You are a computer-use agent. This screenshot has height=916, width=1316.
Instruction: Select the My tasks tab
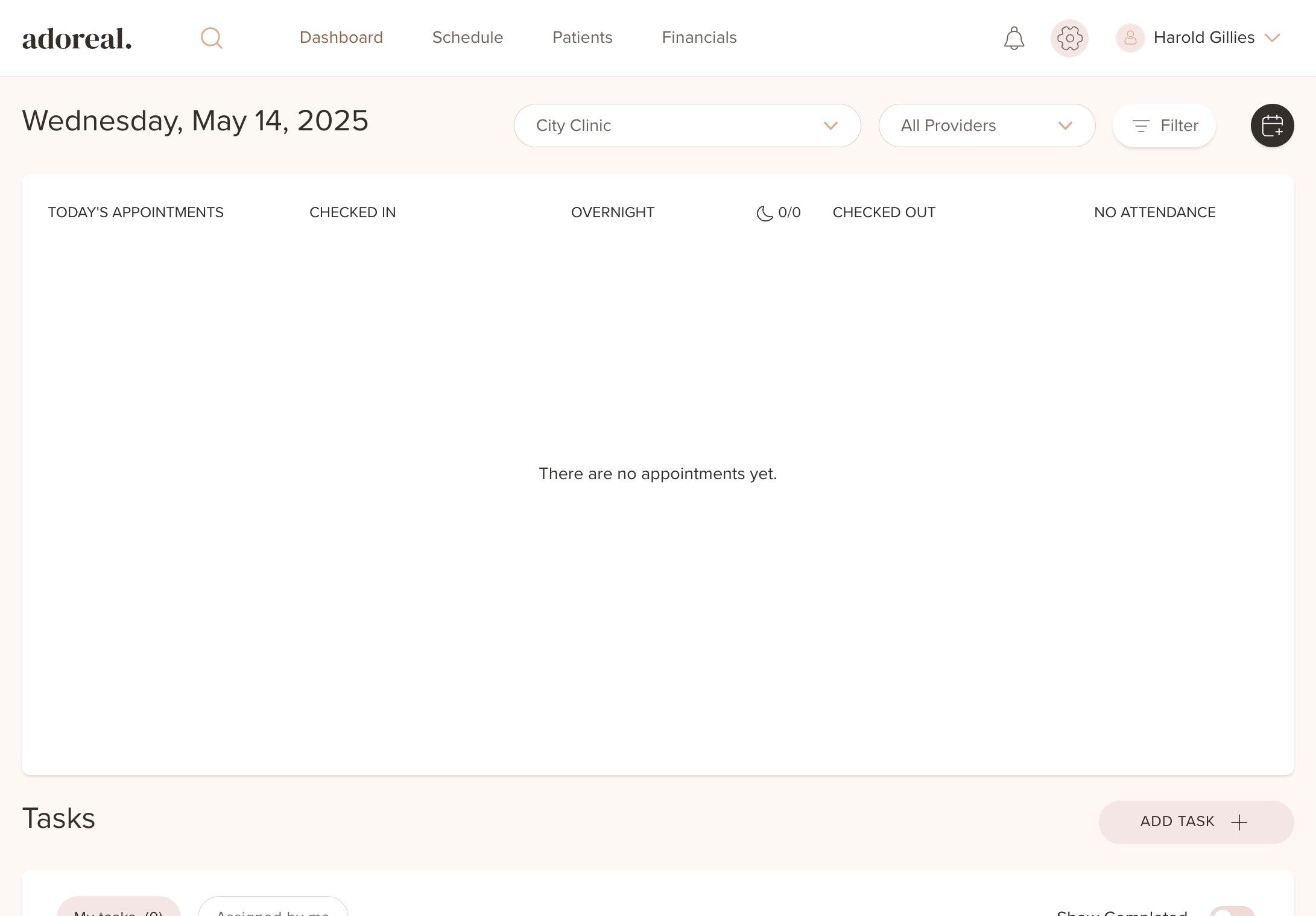tap(119, 910)
